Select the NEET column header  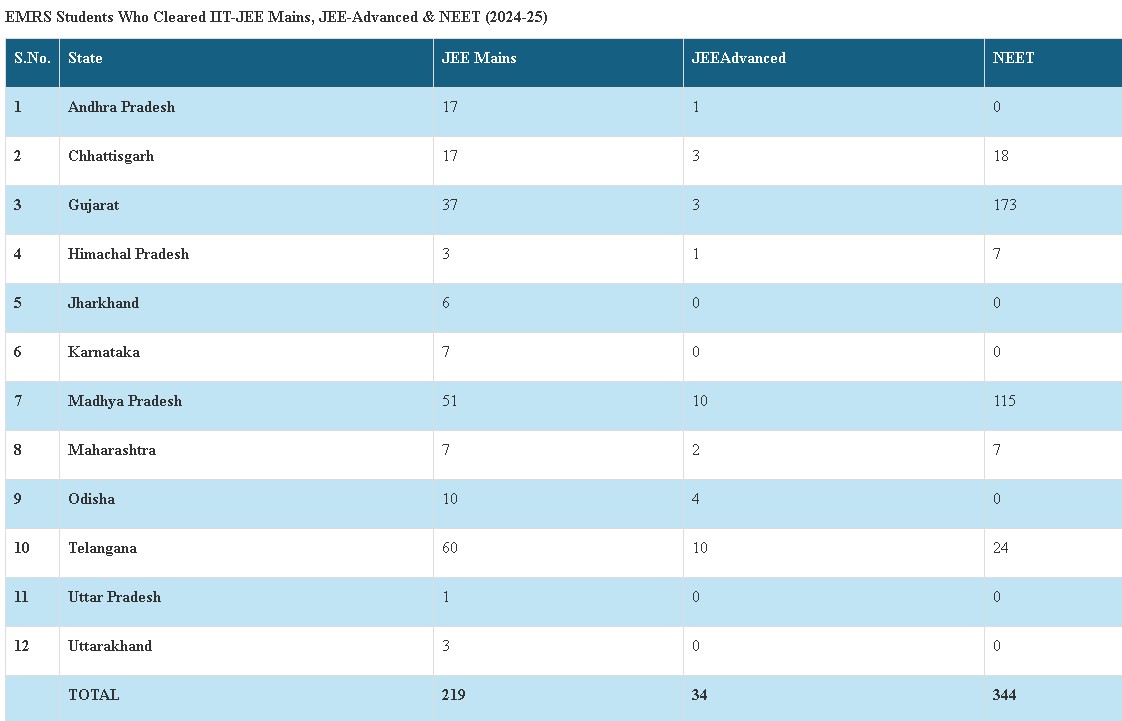tap(1013, 58)
